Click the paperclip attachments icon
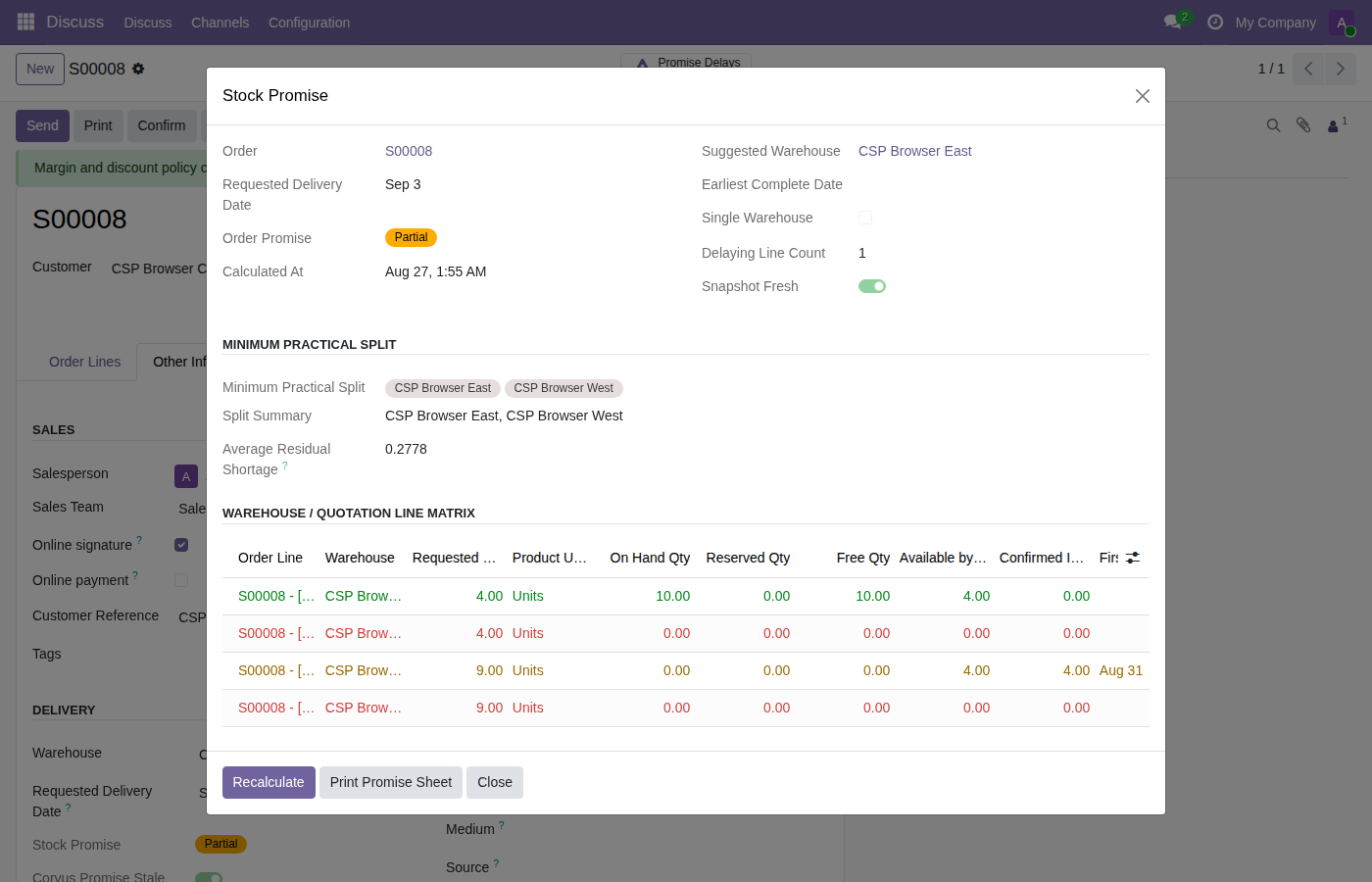 [1303, 125]
